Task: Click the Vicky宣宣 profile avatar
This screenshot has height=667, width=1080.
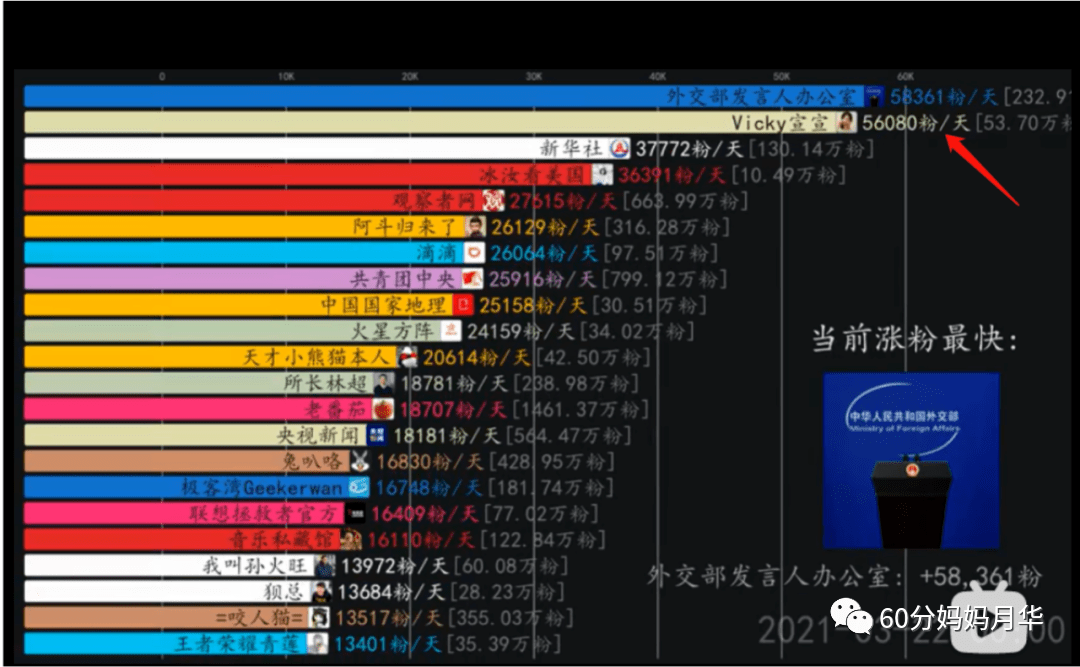Action: [x=846, y=123]
